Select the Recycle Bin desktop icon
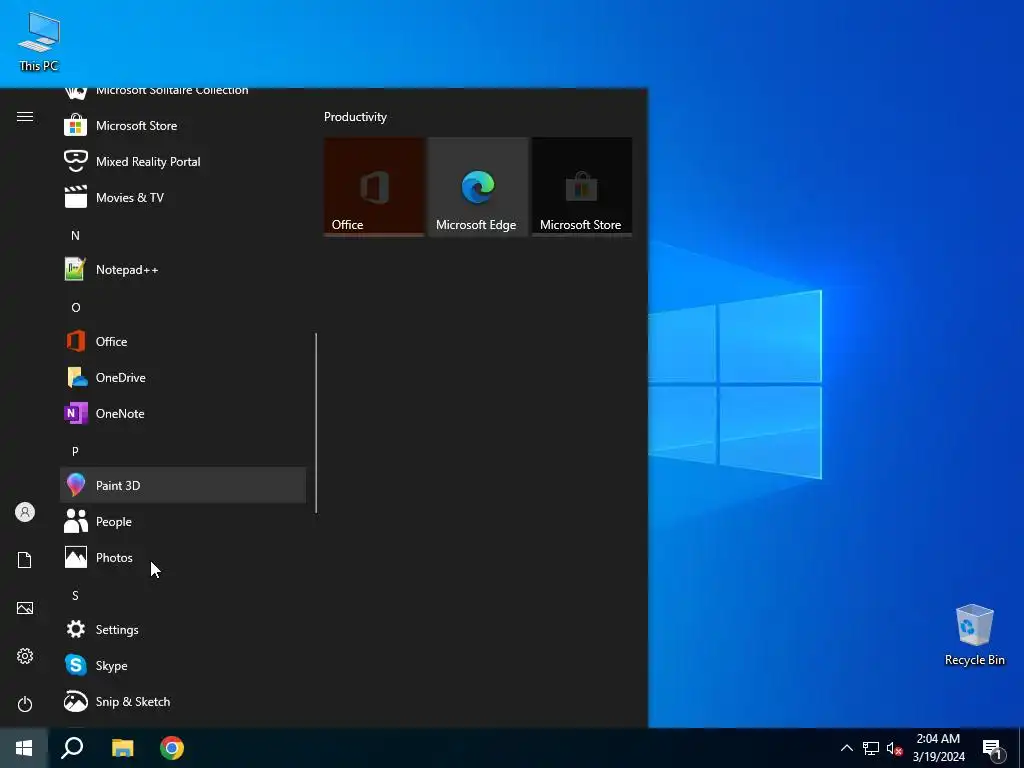This screenshot has width=1024, height=768. pyautogui.click(x=974, y=635)
